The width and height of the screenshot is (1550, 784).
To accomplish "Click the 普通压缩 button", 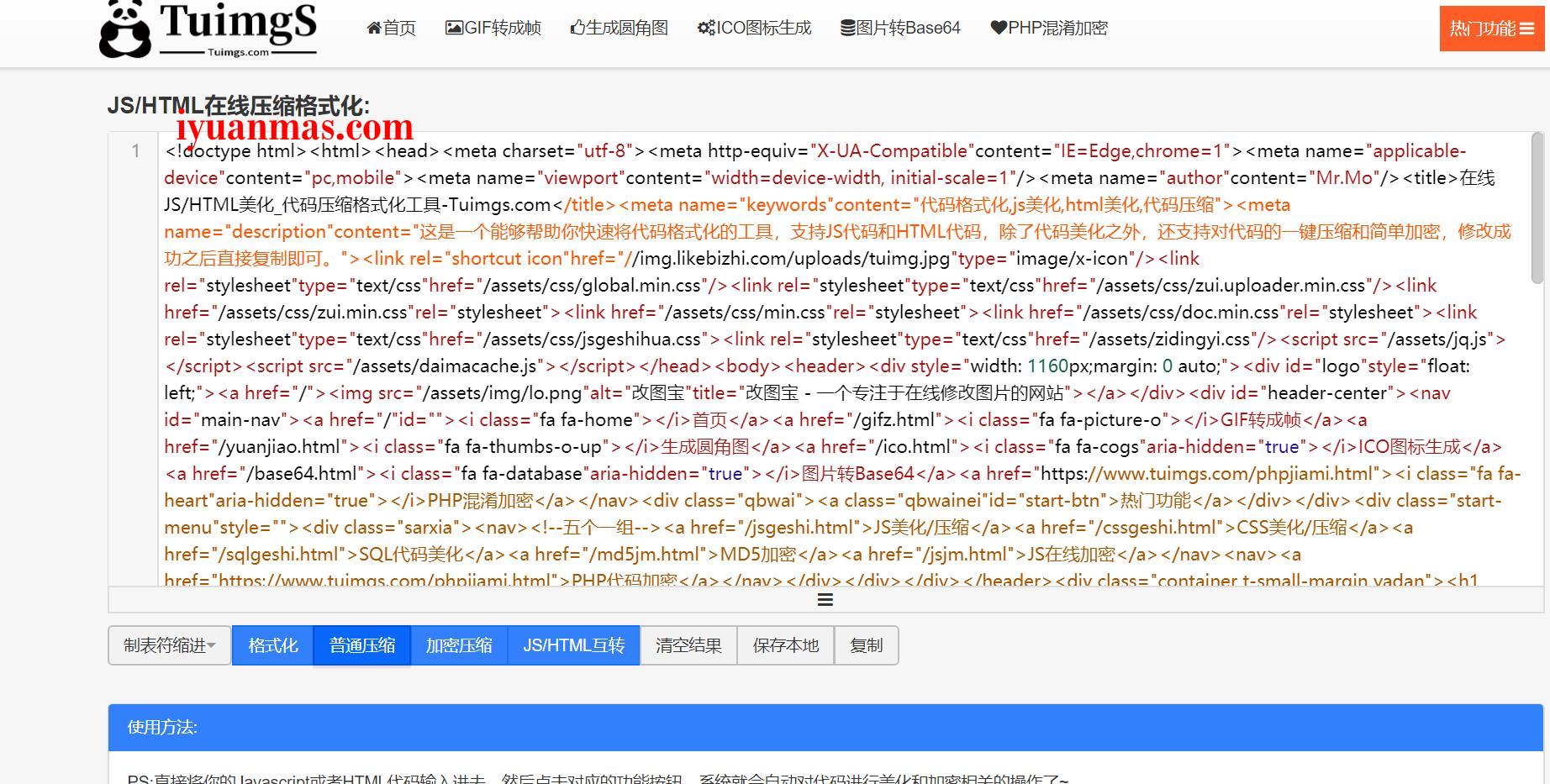I will pyautogui.click(x=362, y=645).
